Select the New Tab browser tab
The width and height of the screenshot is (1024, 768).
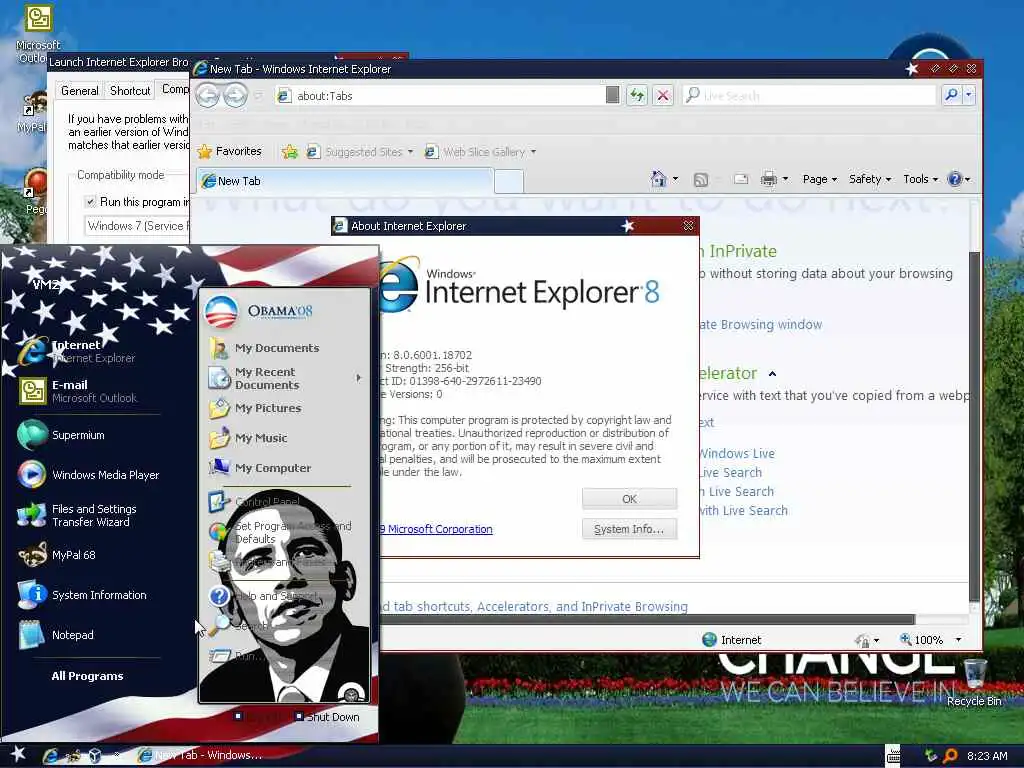345,181
